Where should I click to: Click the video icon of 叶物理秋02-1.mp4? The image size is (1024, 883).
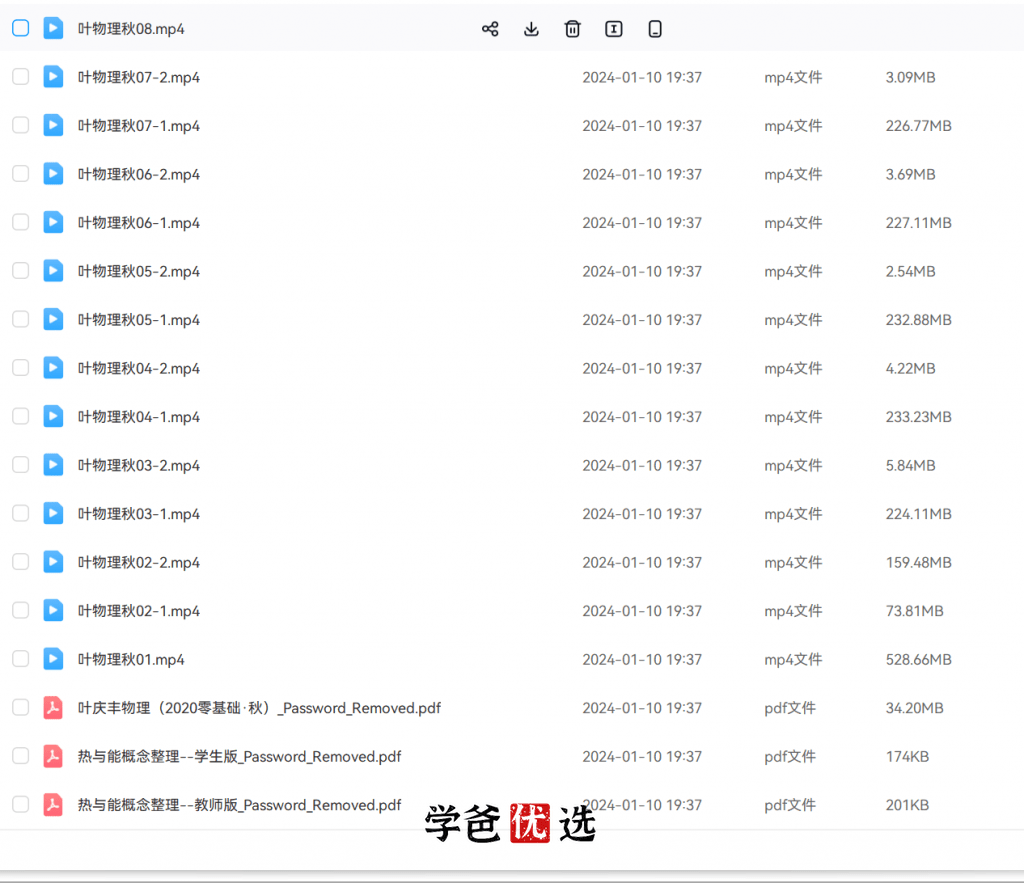tap(53, 610)
